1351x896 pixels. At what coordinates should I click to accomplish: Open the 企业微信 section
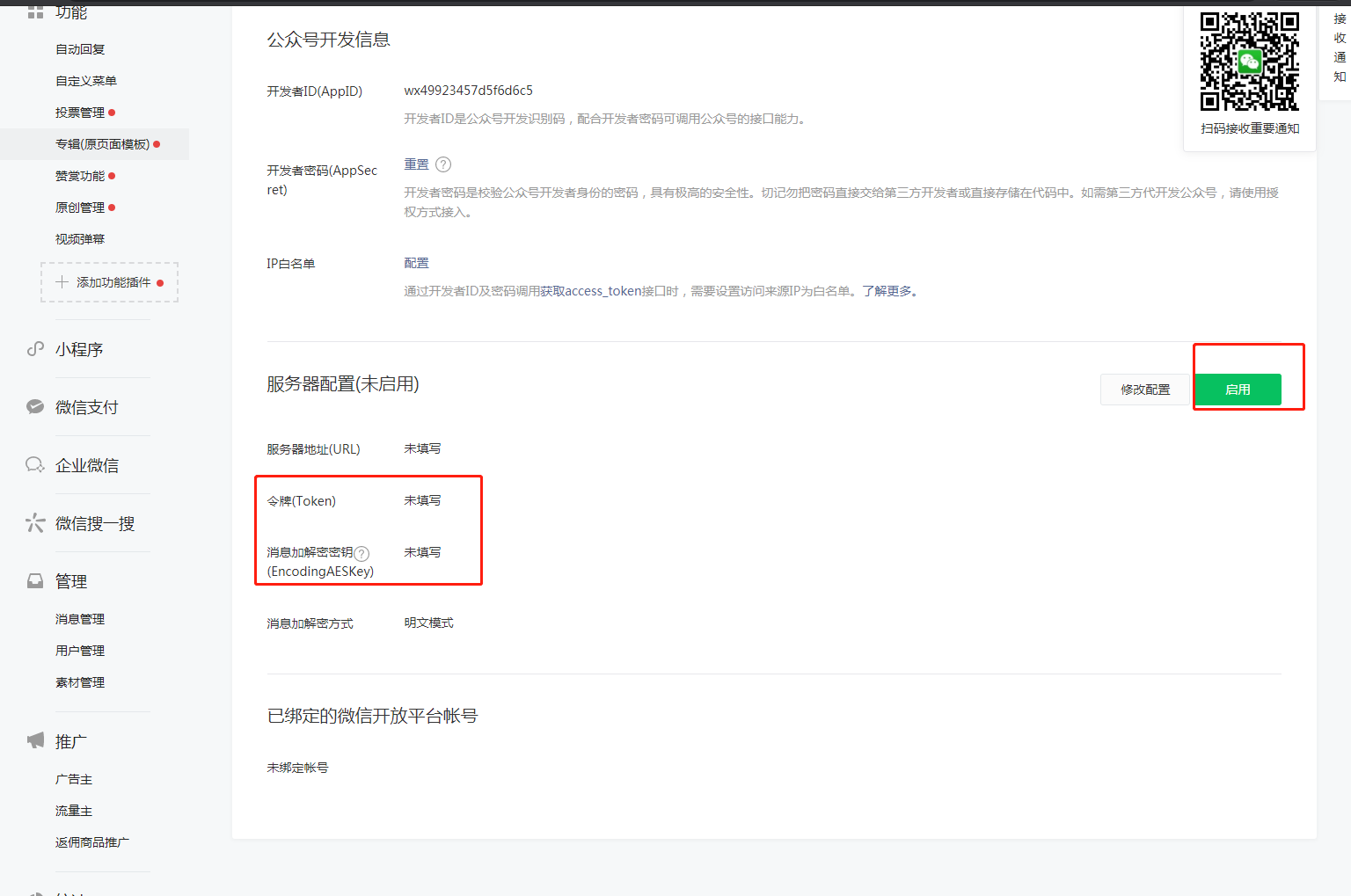(x=87, y=465)
